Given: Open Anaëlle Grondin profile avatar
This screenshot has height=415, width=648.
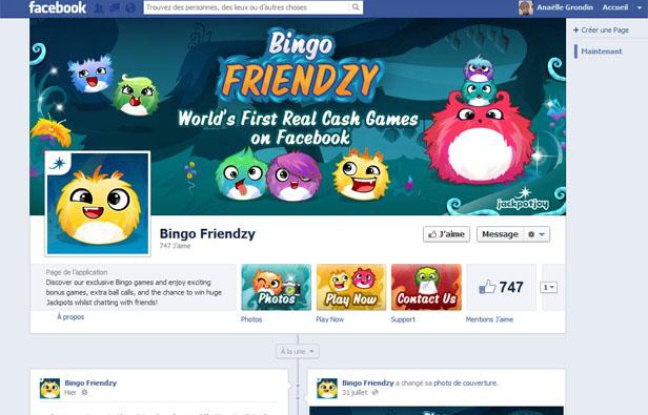Looking at the screenshot, I should (526, 7).
